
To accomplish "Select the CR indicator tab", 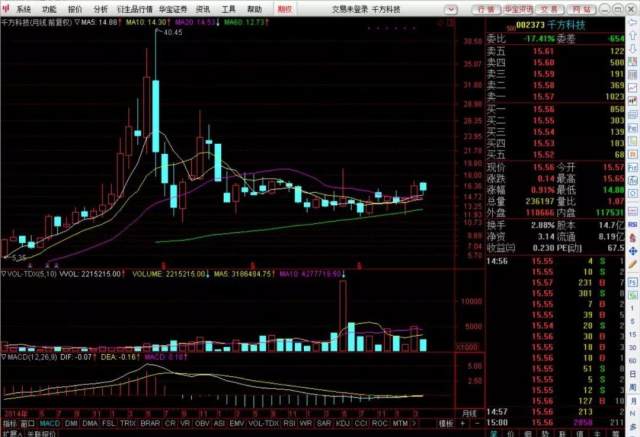I will (170, 424).
